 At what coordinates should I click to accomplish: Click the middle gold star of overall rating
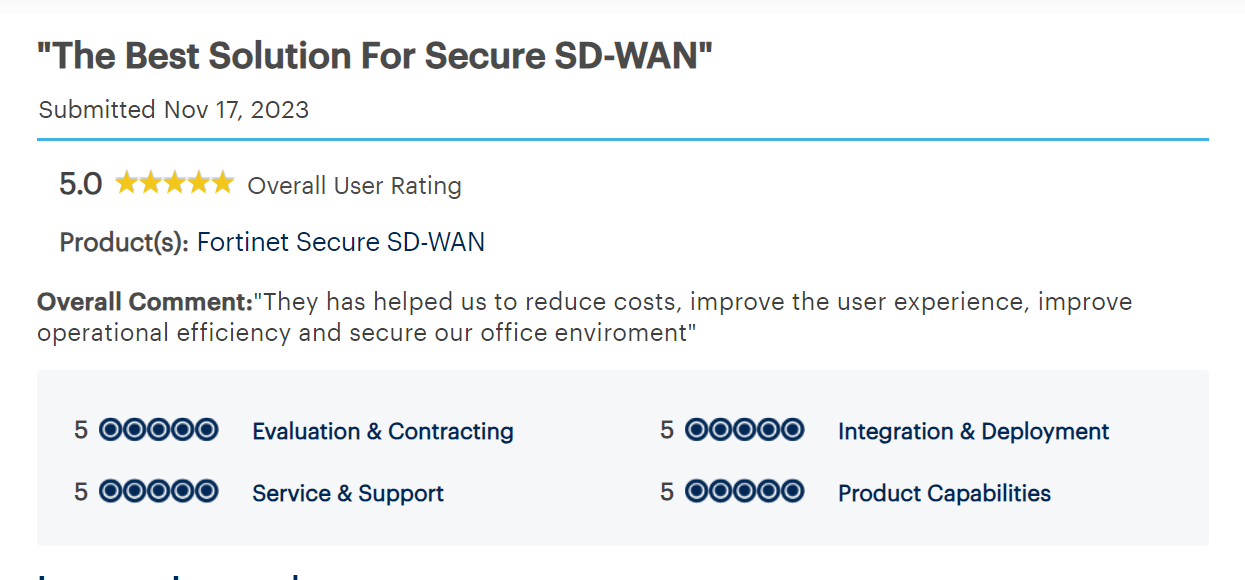174,183
